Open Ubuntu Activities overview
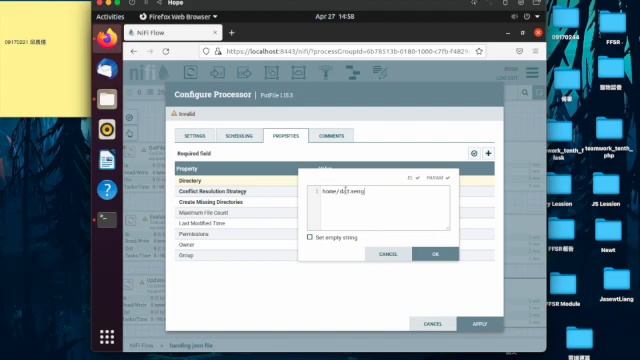640x360 pixels. pyautogui.click(x=110, y=17)
